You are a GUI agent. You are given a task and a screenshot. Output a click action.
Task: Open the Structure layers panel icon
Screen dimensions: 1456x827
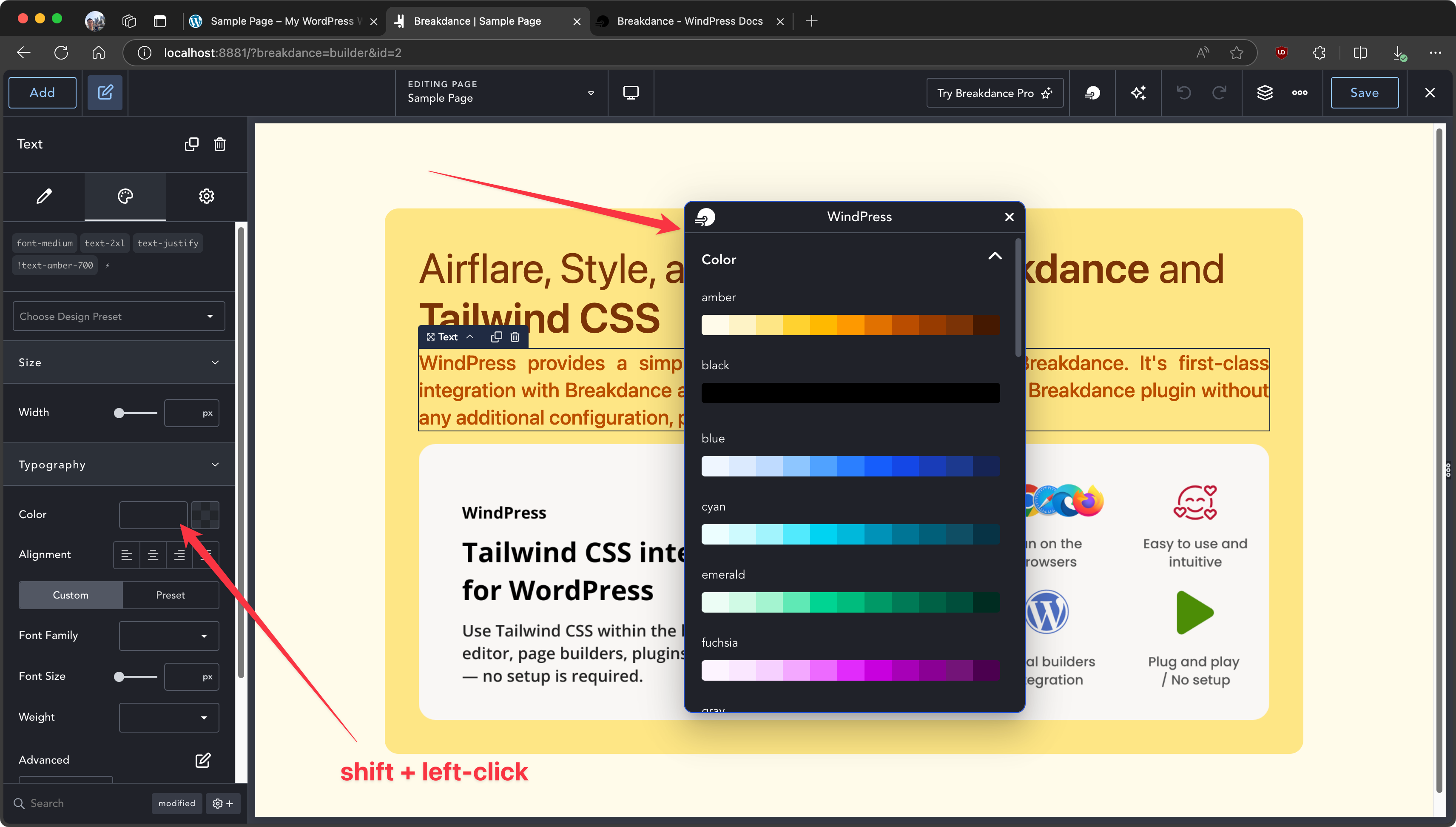click(x=1265, y=93)
